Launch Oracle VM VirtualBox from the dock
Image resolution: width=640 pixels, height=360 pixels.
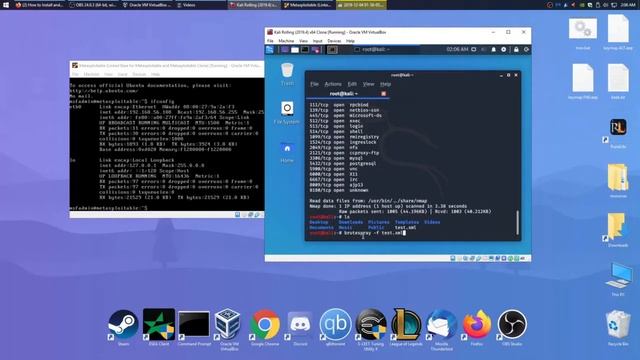(229, 325)
